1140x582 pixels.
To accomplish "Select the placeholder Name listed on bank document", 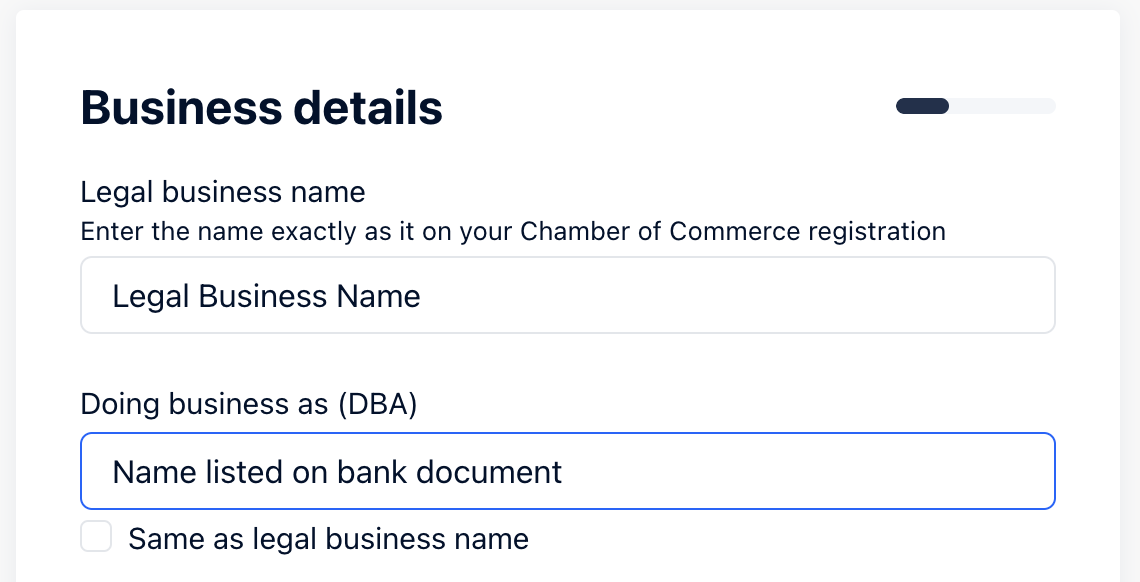I will point(337,471).
